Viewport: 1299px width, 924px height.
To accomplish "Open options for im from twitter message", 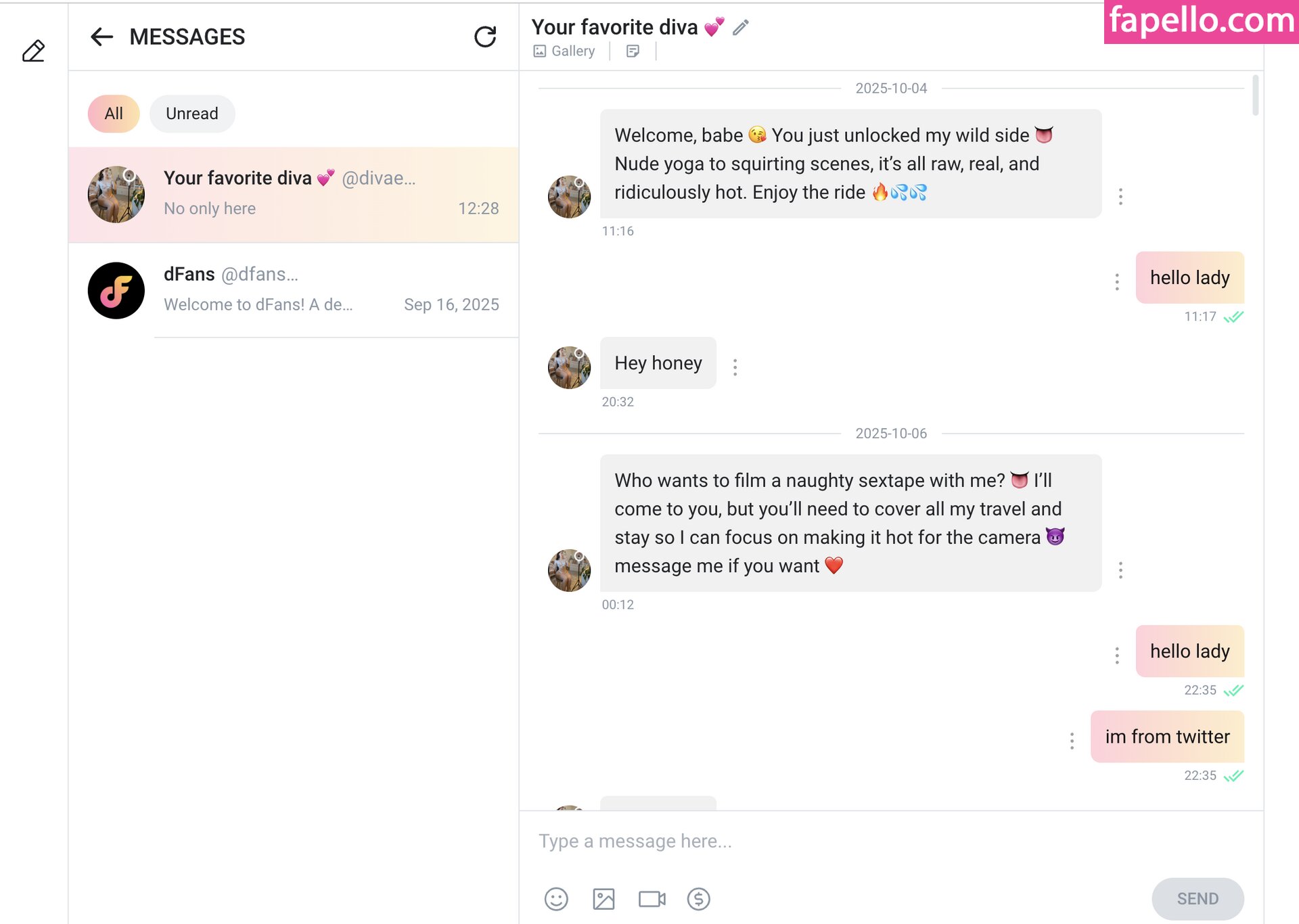I will (x=1072, y=741).
